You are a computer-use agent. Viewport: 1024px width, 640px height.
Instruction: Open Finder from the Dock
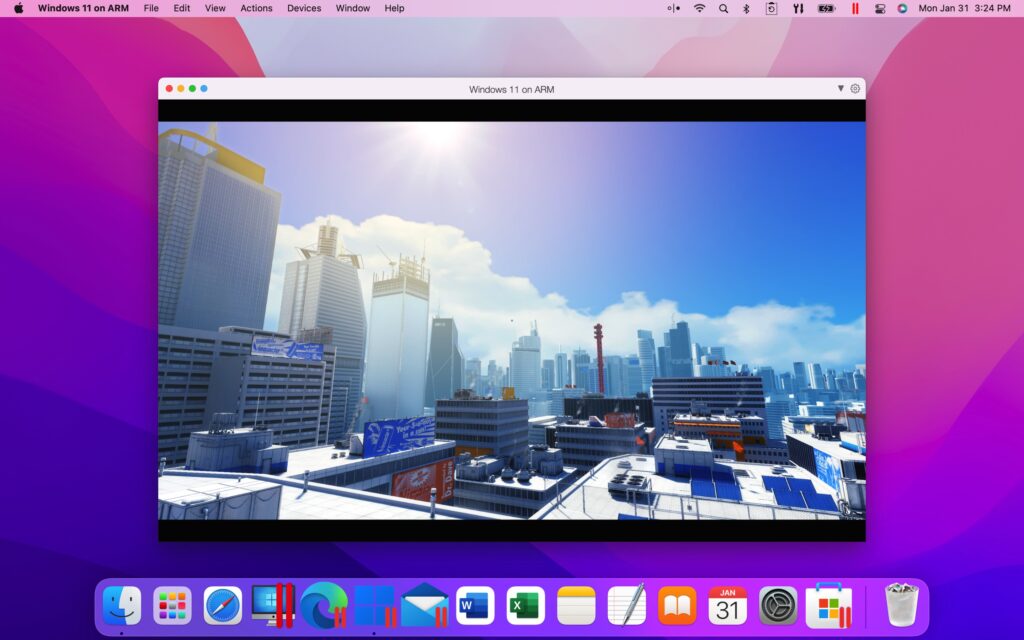pyautogui.click(x=121, y=605)
